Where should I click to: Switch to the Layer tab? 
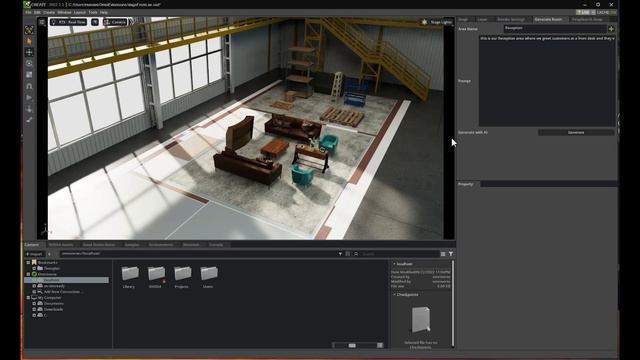(482, 19)
